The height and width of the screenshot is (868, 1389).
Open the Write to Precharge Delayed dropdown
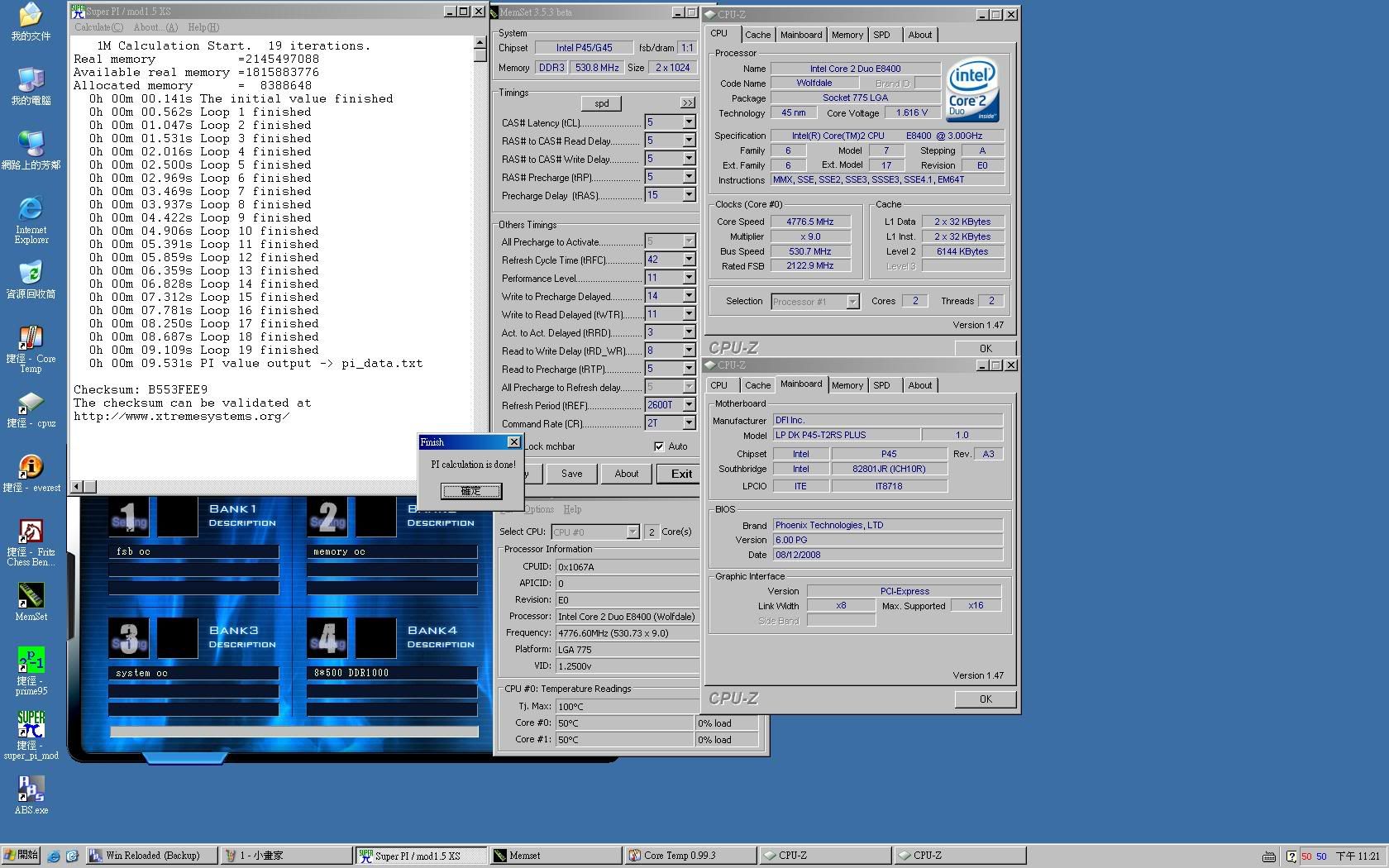pyautogui.click(x=688, y=296)
